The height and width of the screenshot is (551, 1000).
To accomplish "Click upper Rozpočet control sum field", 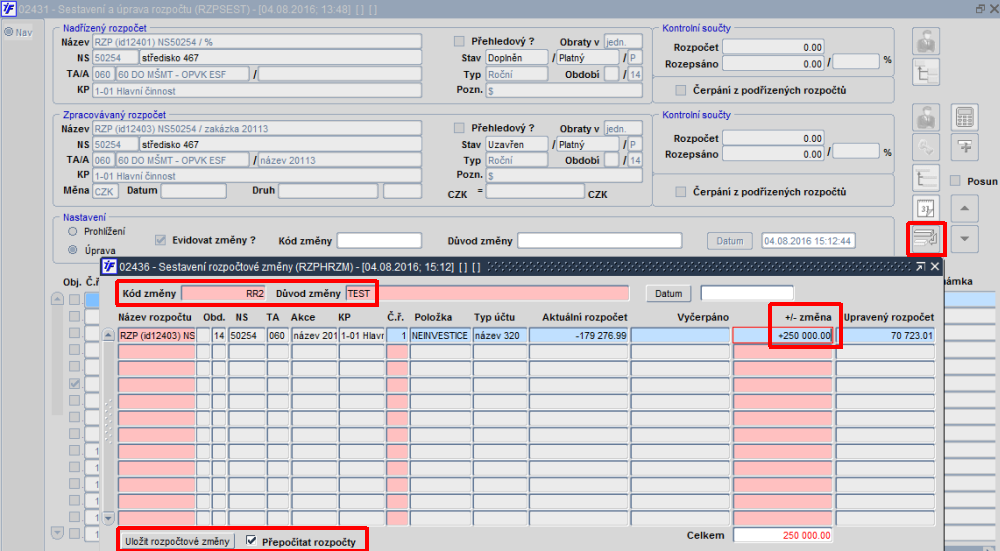I will pyautogui.click(x=773, y=47).
